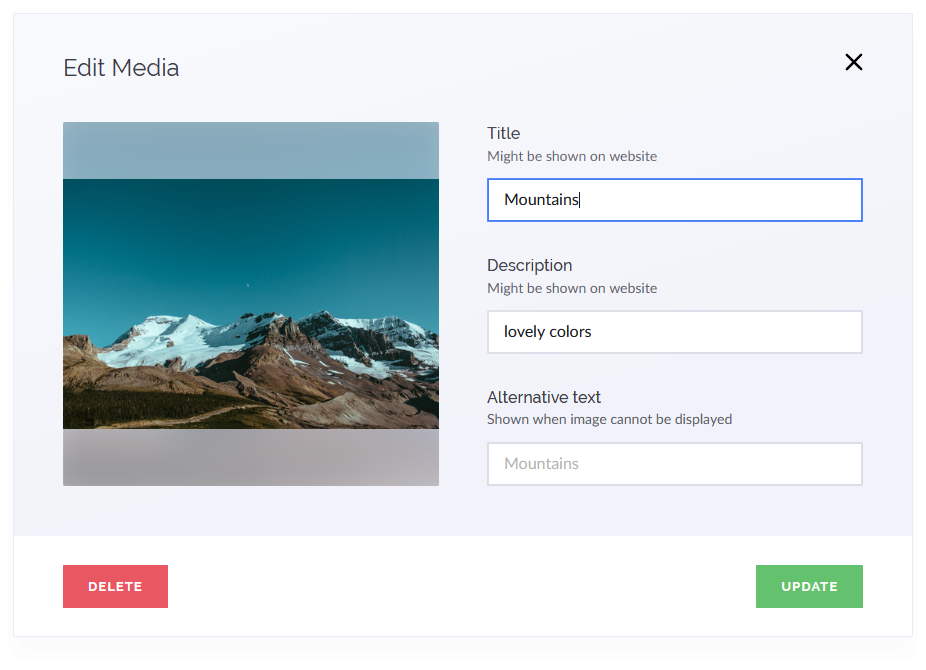
Task: Click the Alternative text input field
Action: point(674,464)
